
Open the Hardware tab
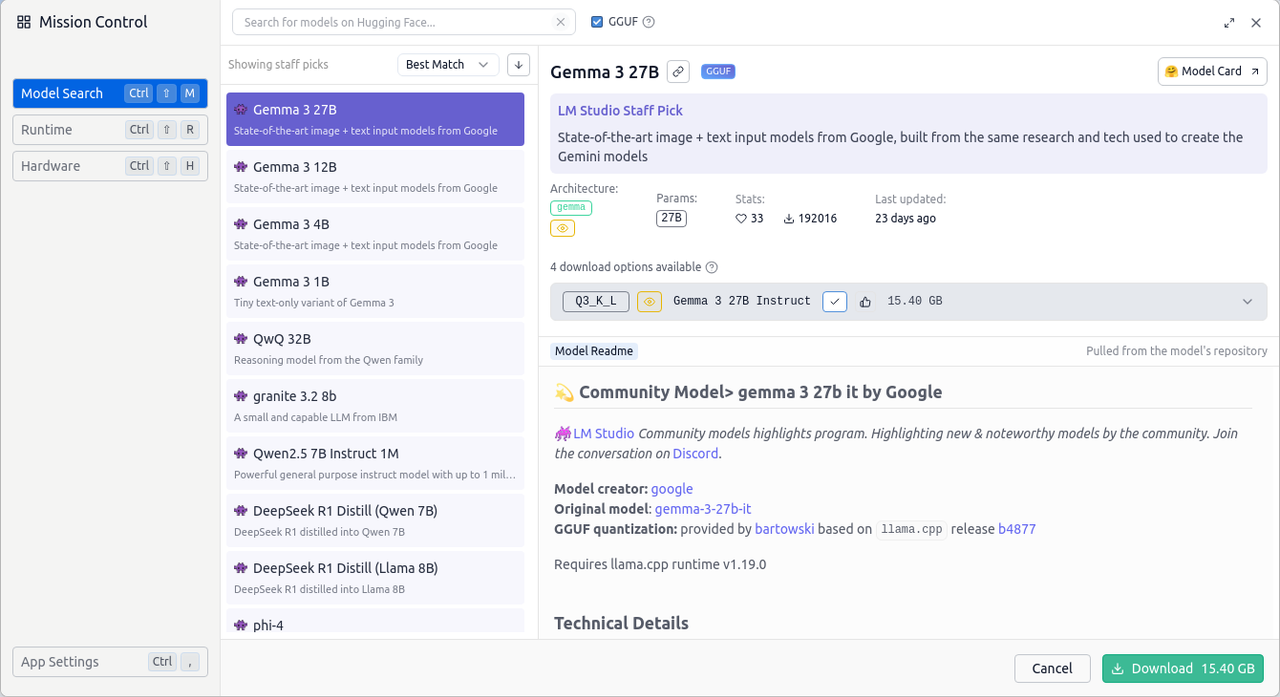point(110,166)
